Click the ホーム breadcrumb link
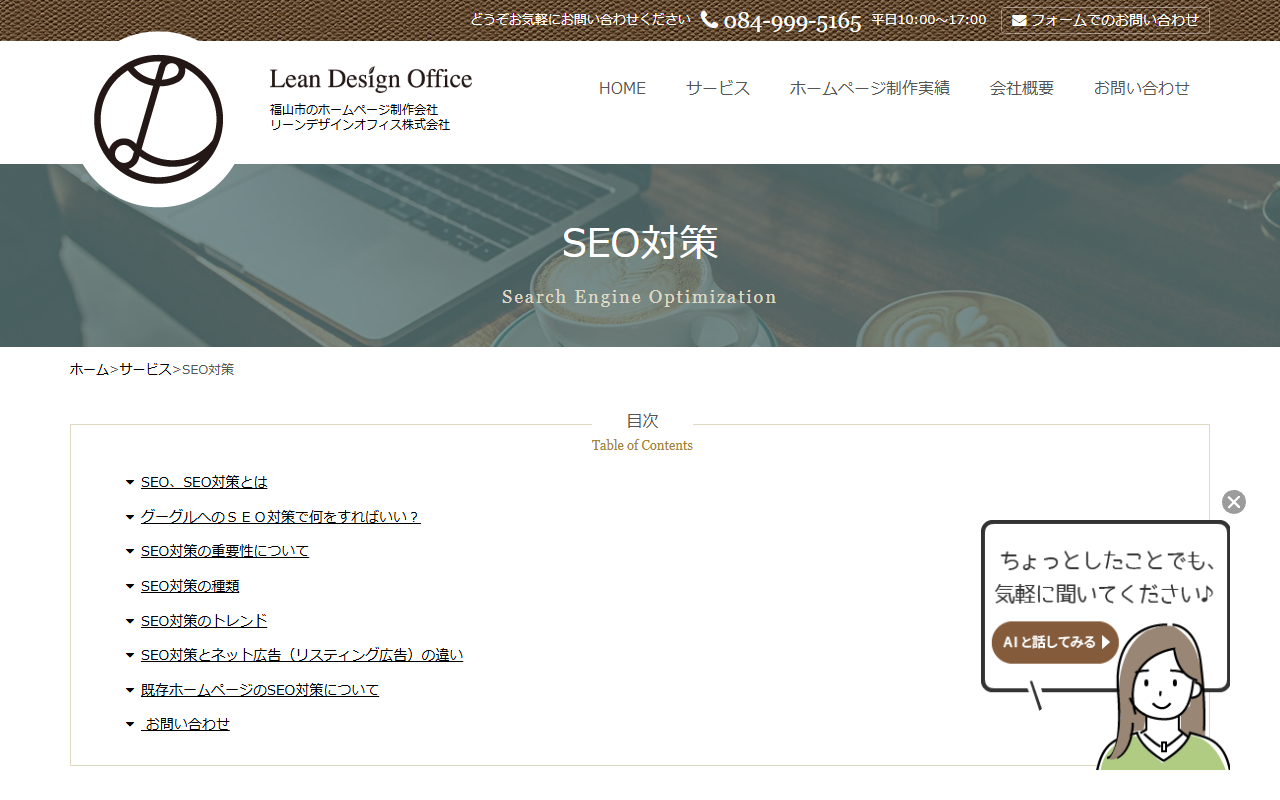Screen dimensions: 1280x800 (89, 369)
